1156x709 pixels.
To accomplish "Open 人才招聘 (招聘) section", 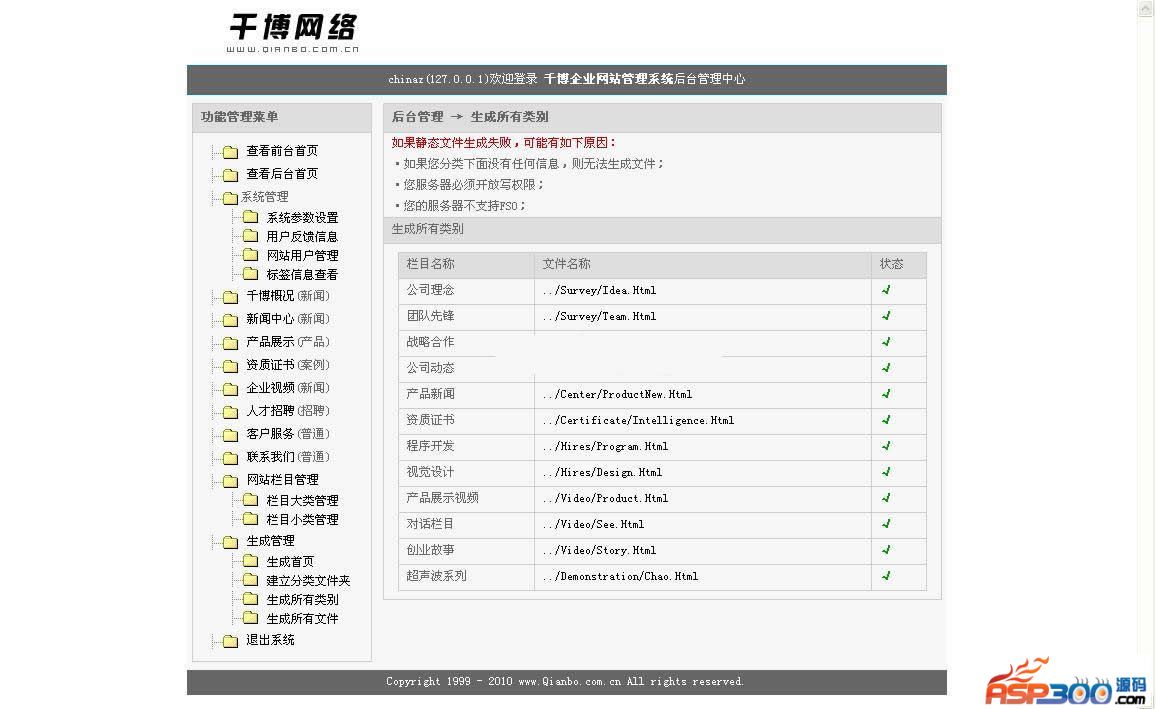I will (288, 411).
